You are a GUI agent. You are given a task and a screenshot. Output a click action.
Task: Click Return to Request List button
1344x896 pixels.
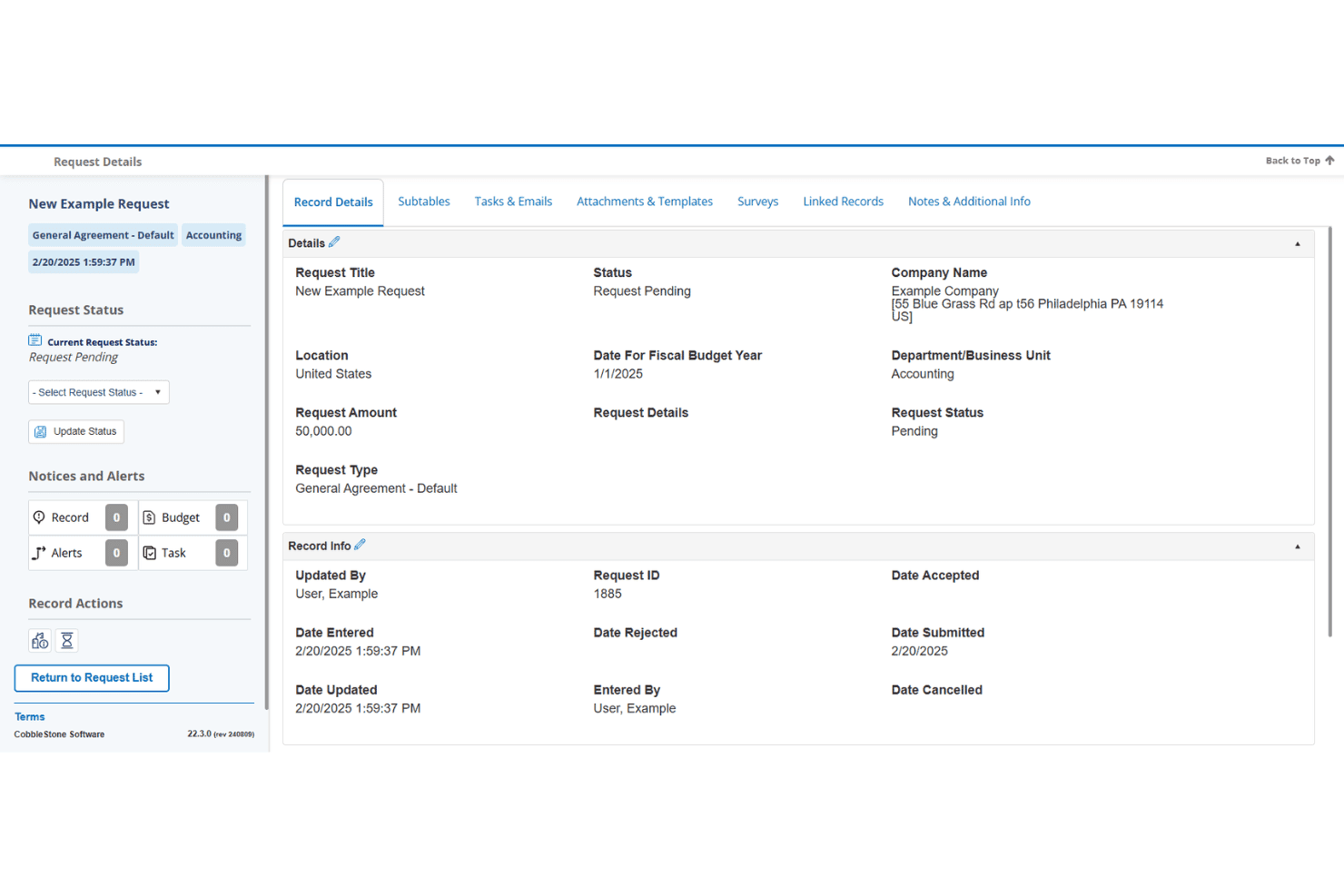pyautogui.click(x=92, y=678)
